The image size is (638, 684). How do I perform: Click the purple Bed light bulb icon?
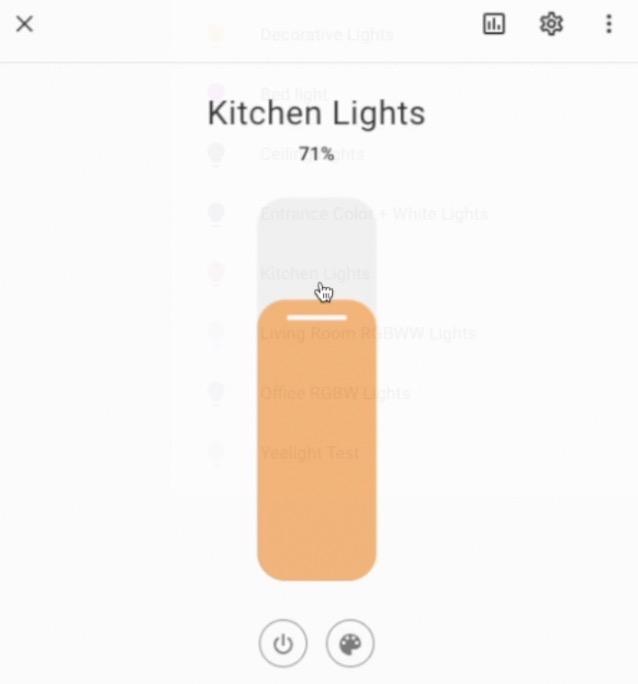(216, 94)
